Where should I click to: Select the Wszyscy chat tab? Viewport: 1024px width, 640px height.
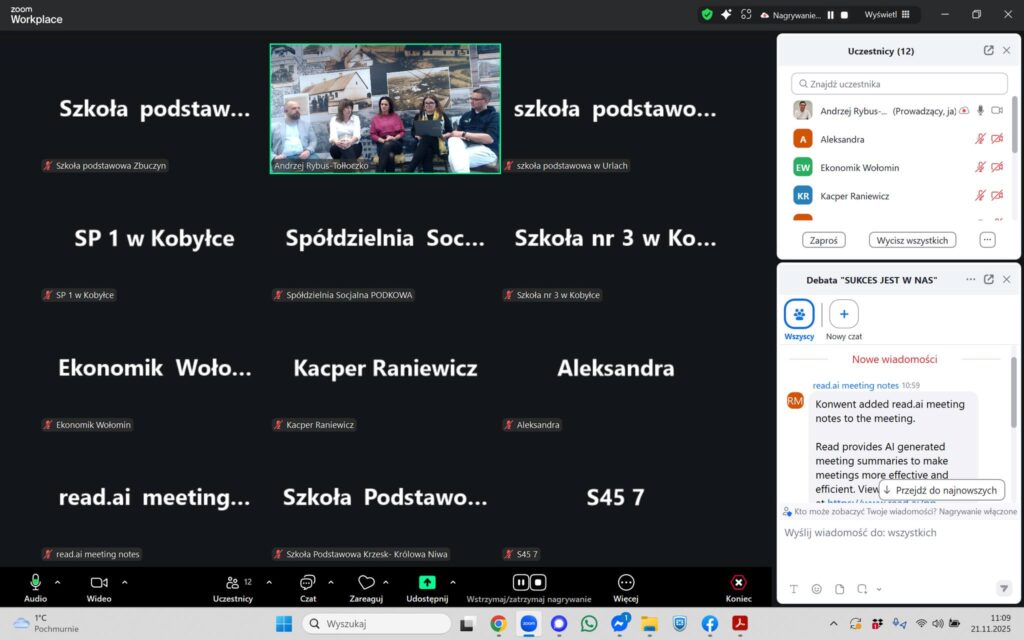coord(799,314)
